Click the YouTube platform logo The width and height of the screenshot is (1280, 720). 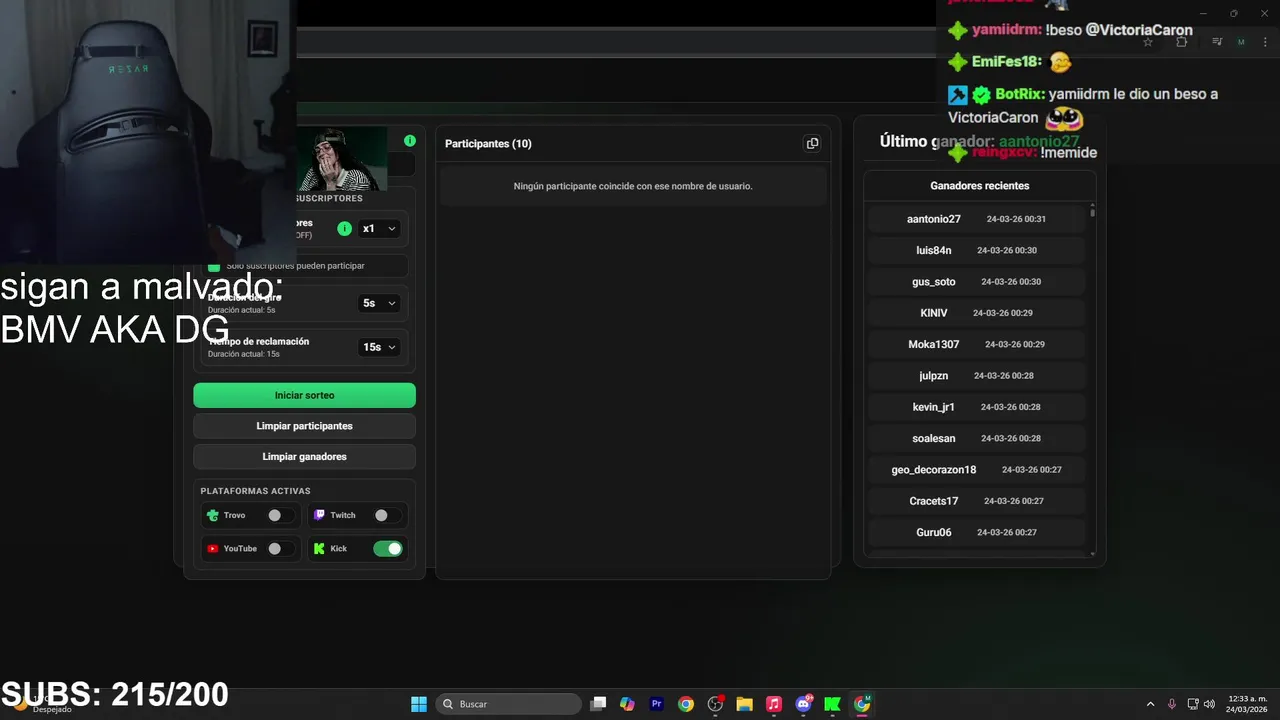tap(212, 549)
